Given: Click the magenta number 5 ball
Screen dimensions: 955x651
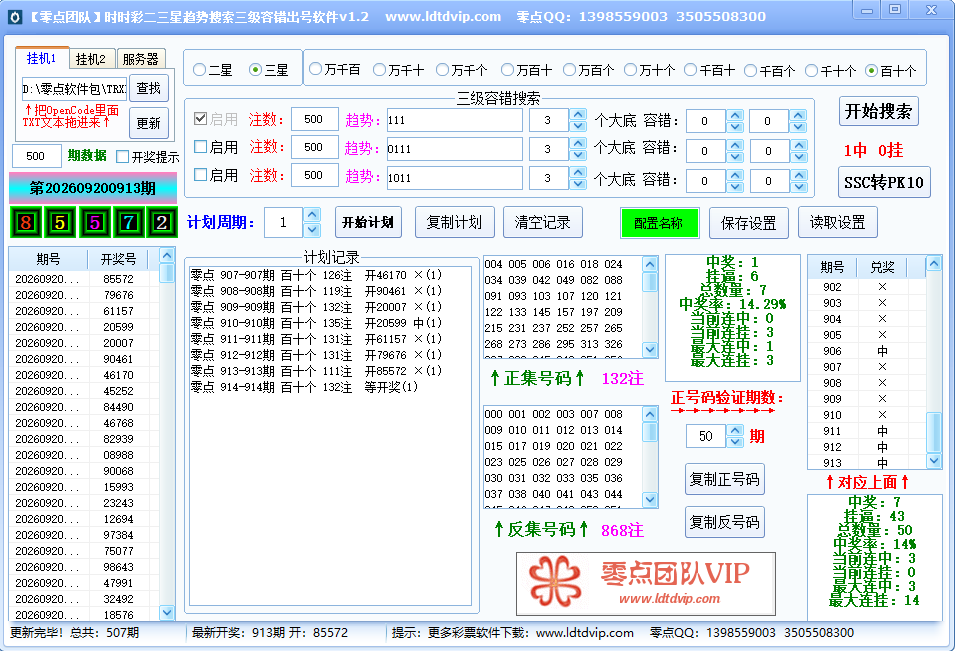Looking at the screenshot, I should (x=94, y=222).
